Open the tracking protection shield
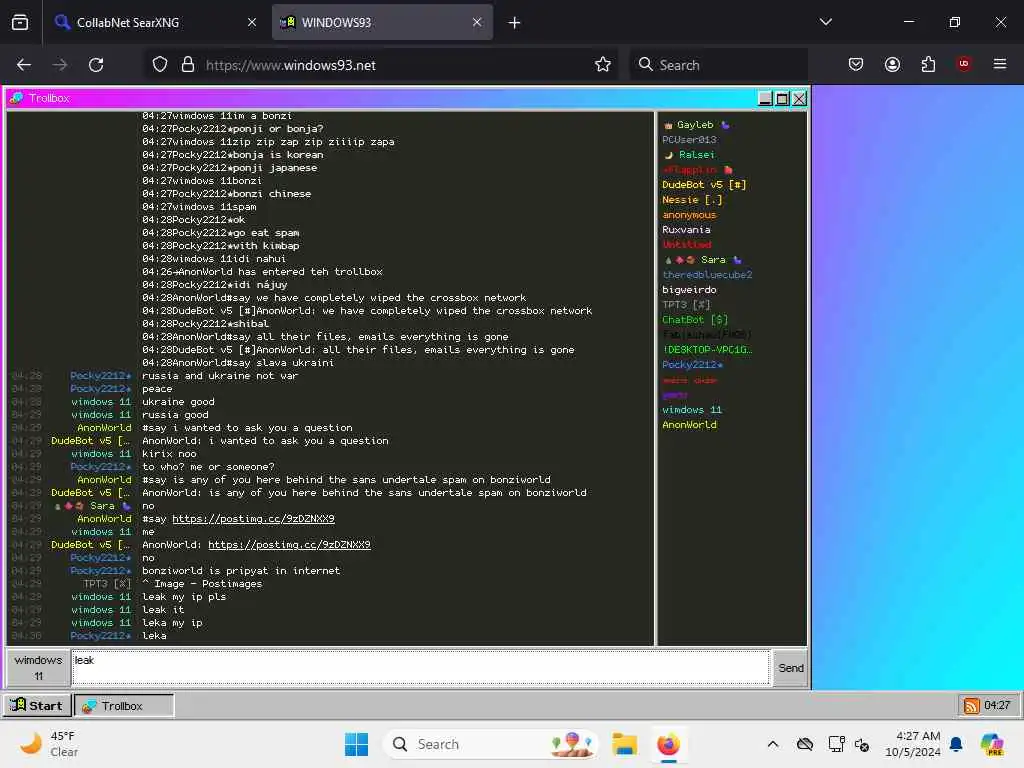 160,65
